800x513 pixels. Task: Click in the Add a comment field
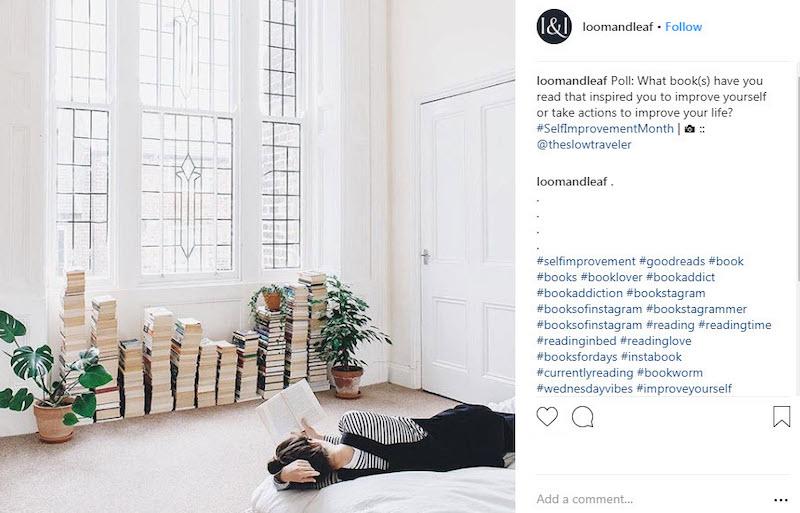(x=653, y=499)
